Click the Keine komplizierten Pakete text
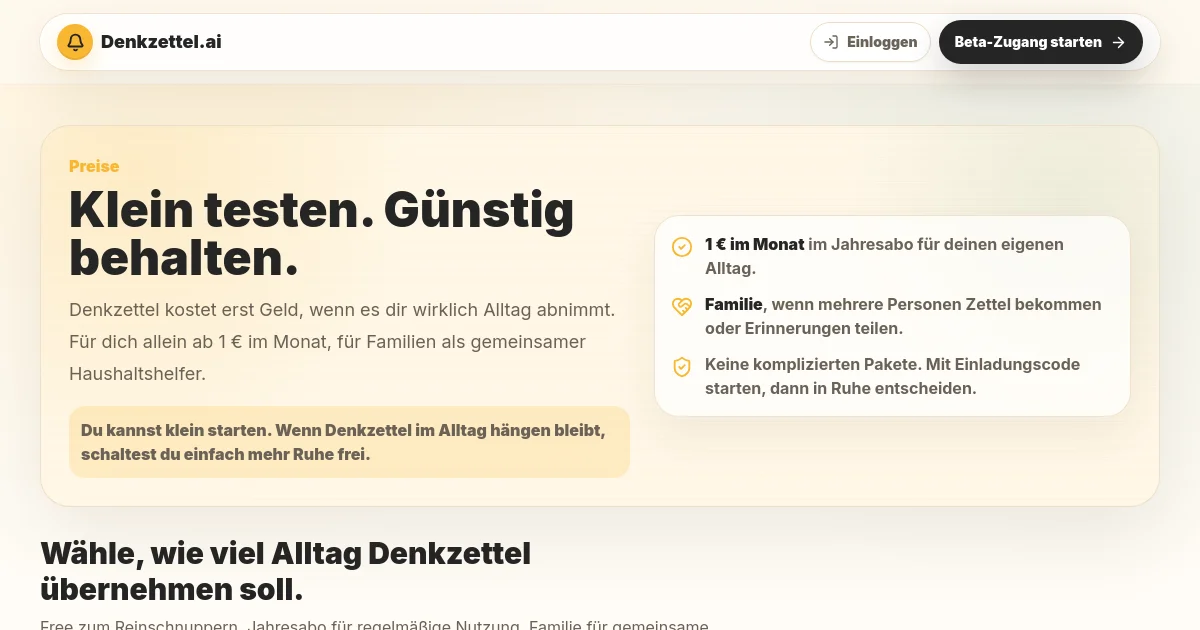 (892, 376)
